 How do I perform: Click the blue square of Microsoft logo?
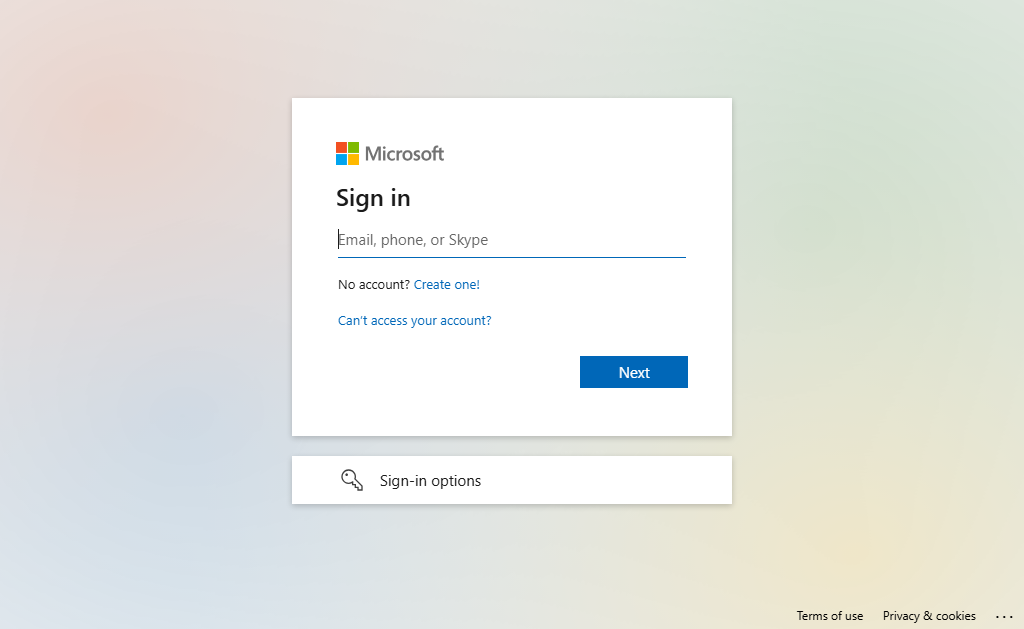tap(341, 159)
